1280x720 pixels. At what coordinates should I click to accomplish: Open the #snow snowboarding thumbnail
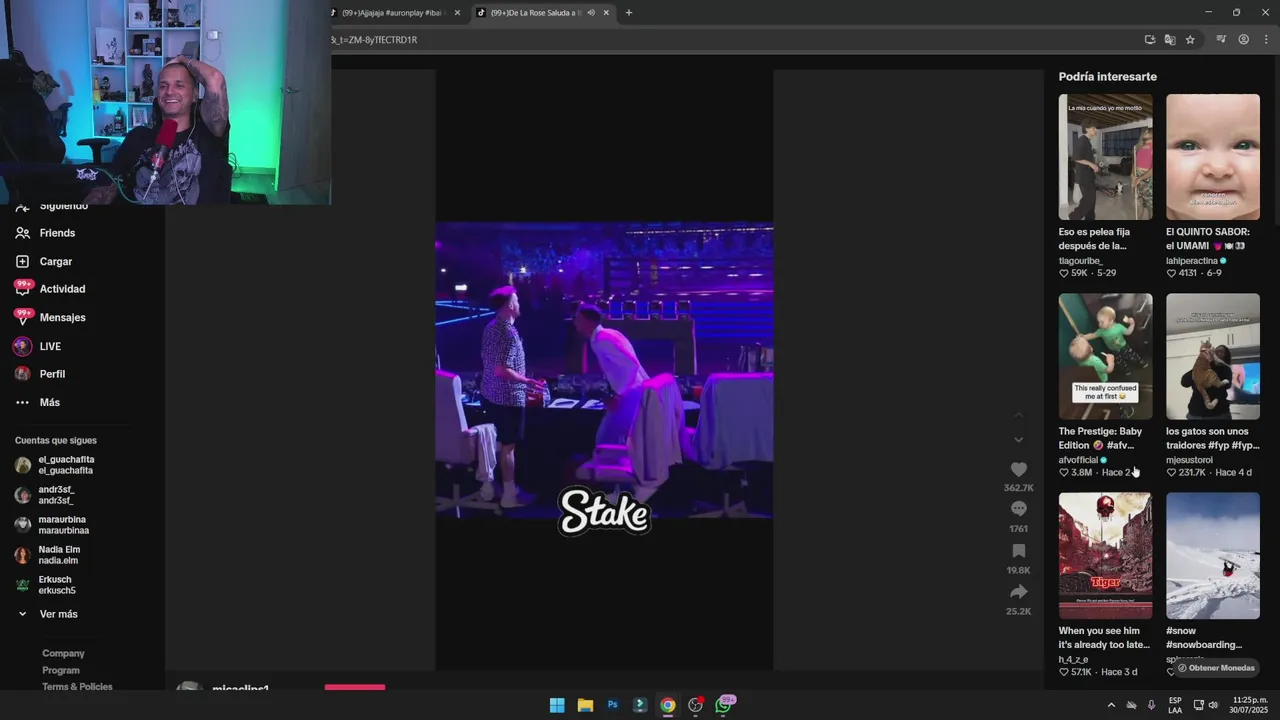1213,555
